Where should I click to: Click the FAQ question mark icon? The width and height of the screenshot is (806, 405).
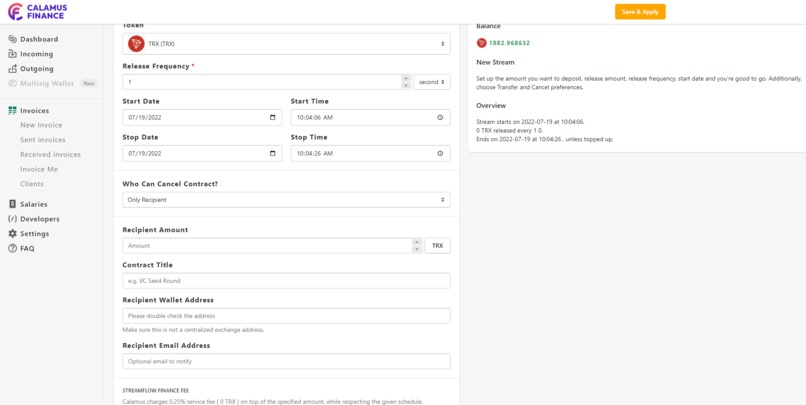click(13, 248)
